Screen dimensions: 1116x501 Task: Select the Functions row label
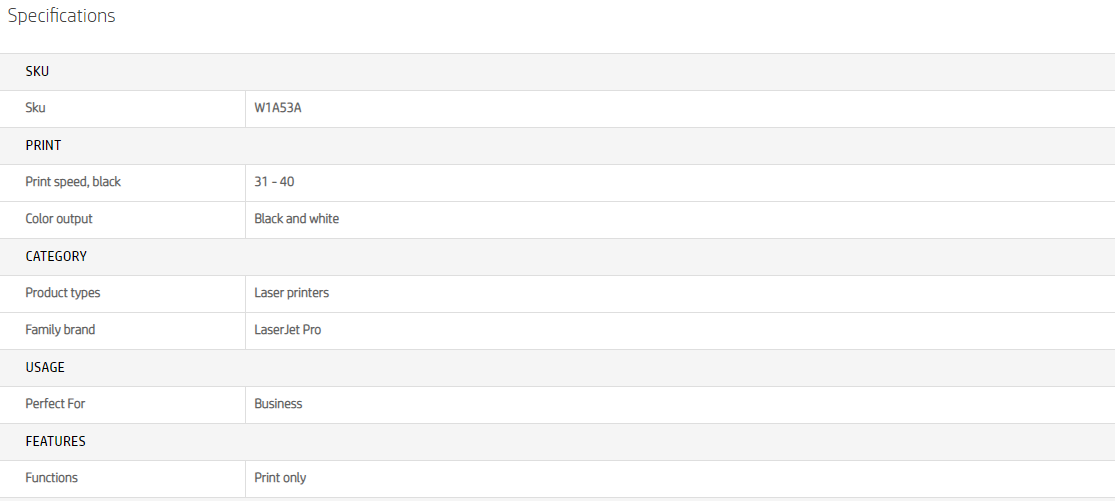click(51, 478)
